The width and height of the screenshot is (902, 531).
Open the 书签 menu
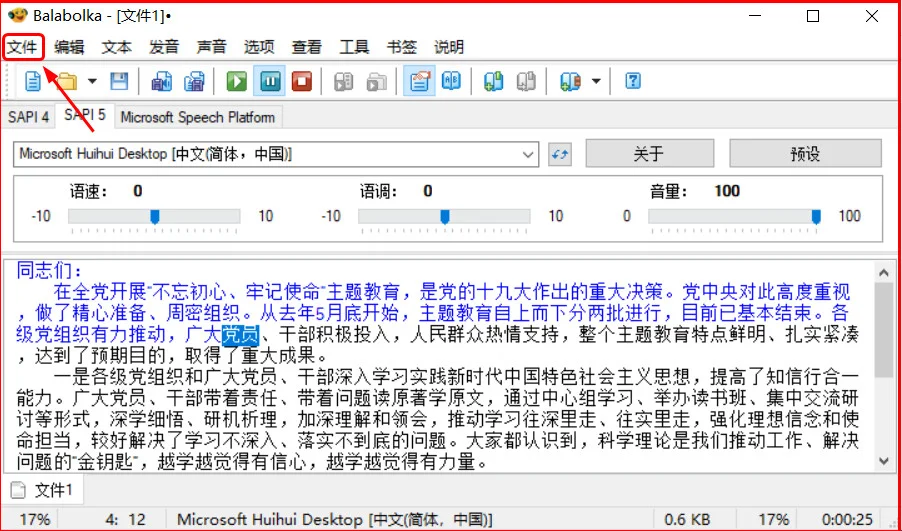click(402, 47)
